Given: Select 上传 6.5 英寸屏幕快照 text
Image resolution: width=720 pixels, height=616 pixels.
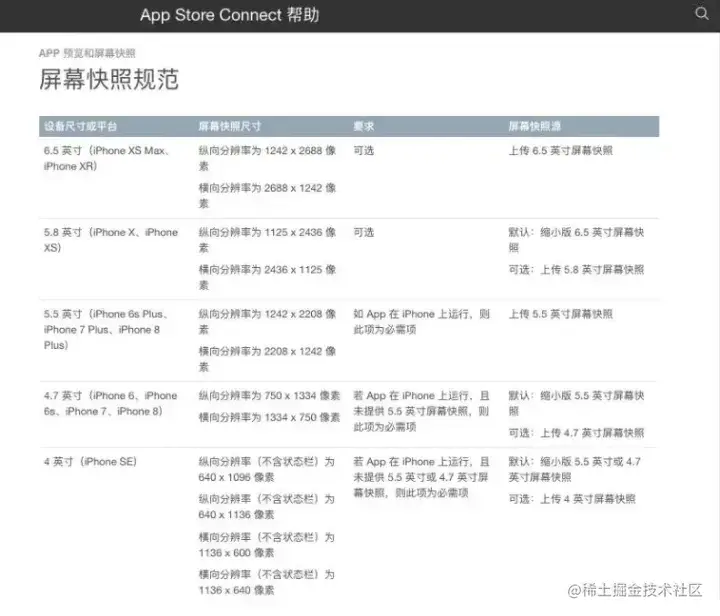Looking at the screenshot, I should (561, 151).
